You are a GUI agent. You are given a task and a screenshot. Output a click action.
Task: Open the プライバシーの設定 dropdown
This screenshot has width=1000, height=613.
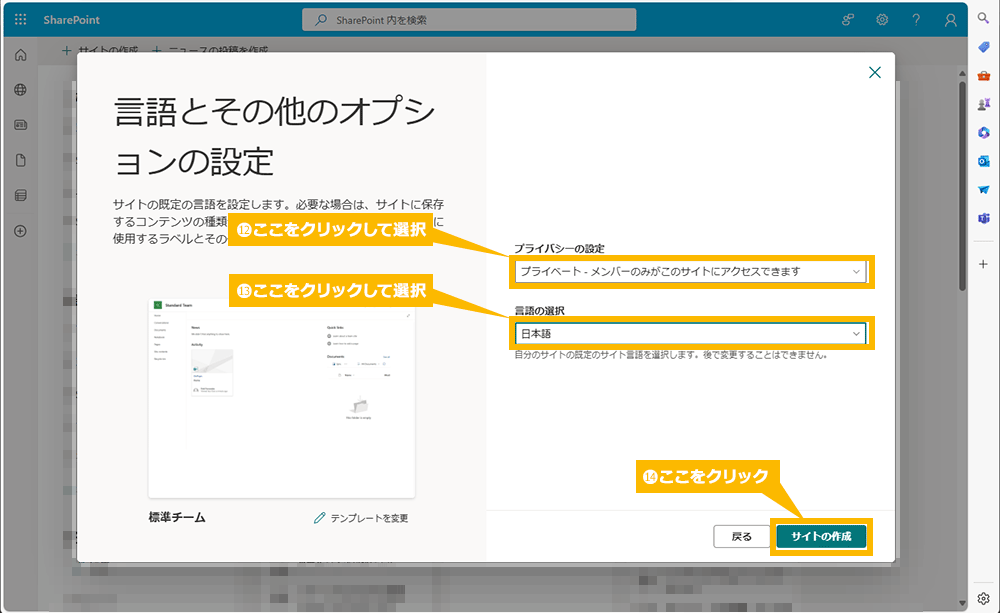[690, 272]
